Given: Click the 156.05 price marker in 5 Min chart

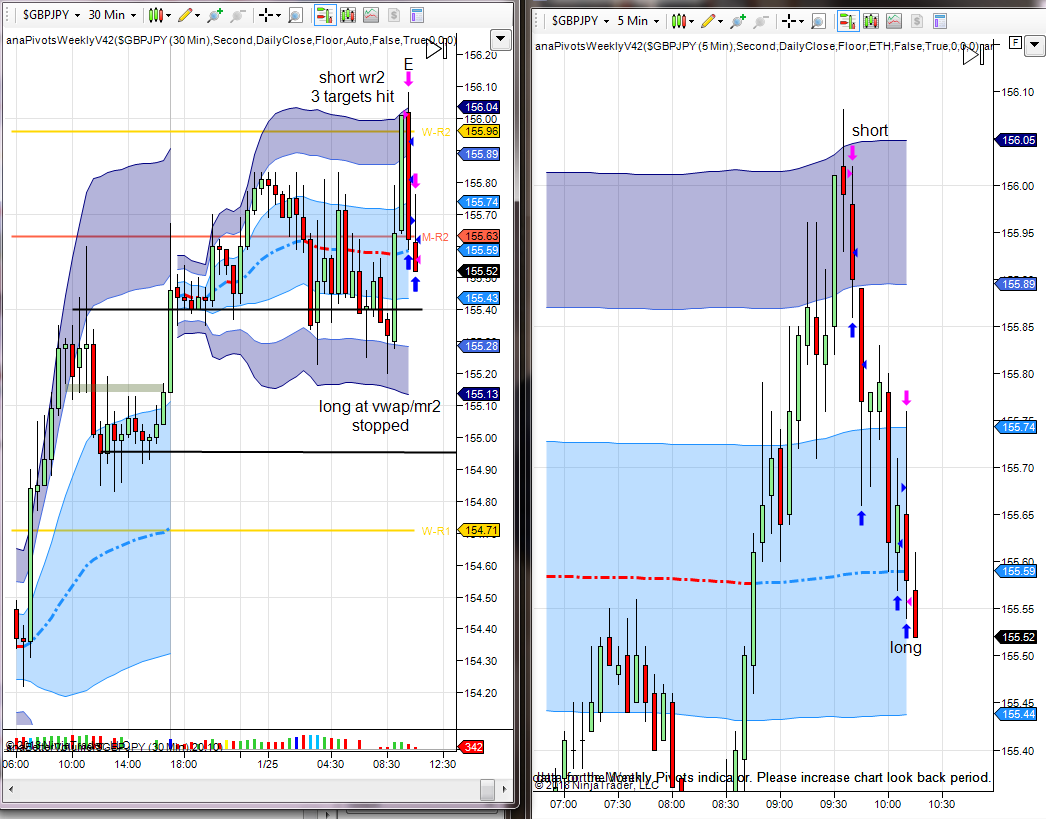Looking at the screenshot, I should point(1017,140).
